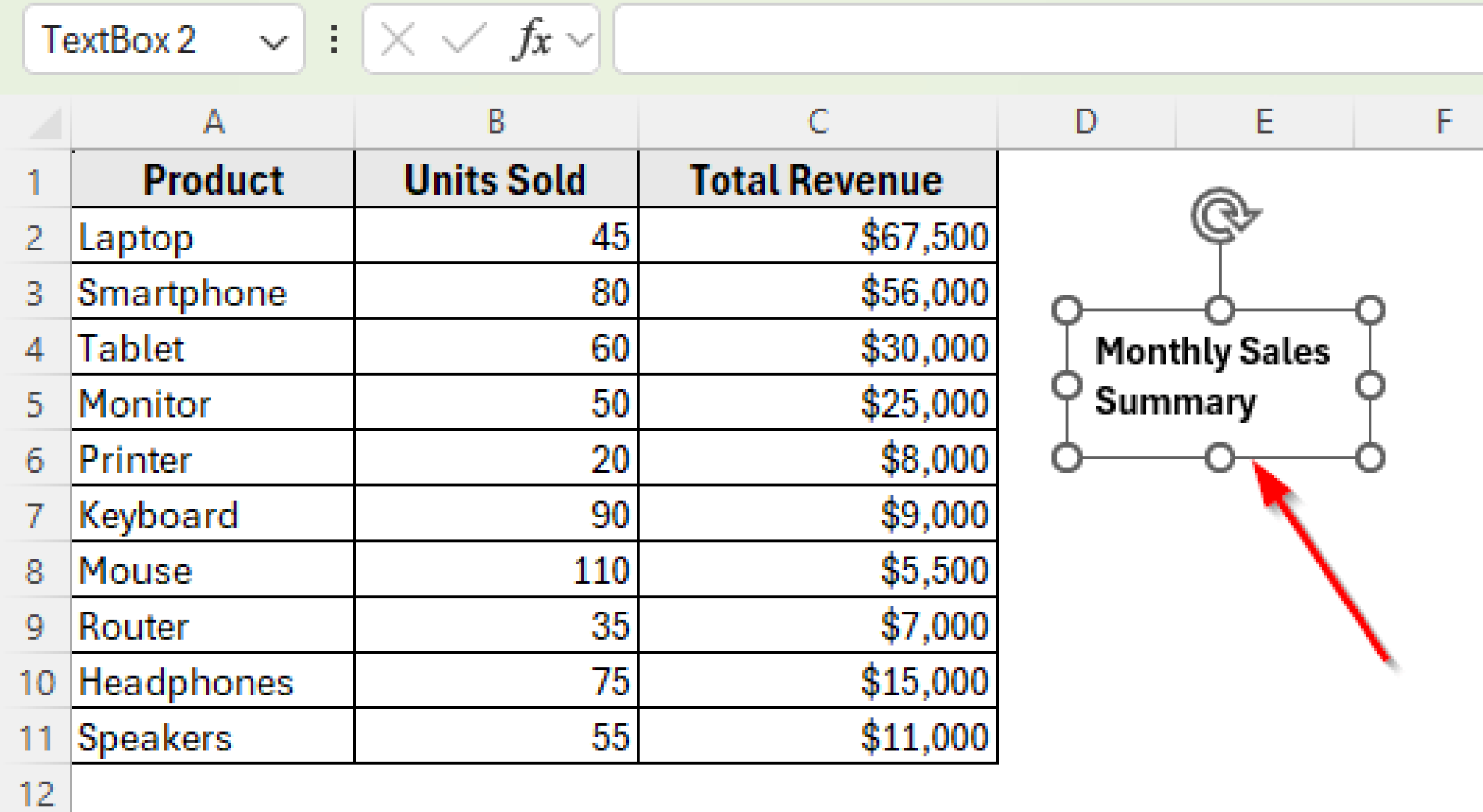This screenshot has width=1483, height=812.
Task: Click the Cancel (X) icon in the formula bar
Action: pos(397,40)
